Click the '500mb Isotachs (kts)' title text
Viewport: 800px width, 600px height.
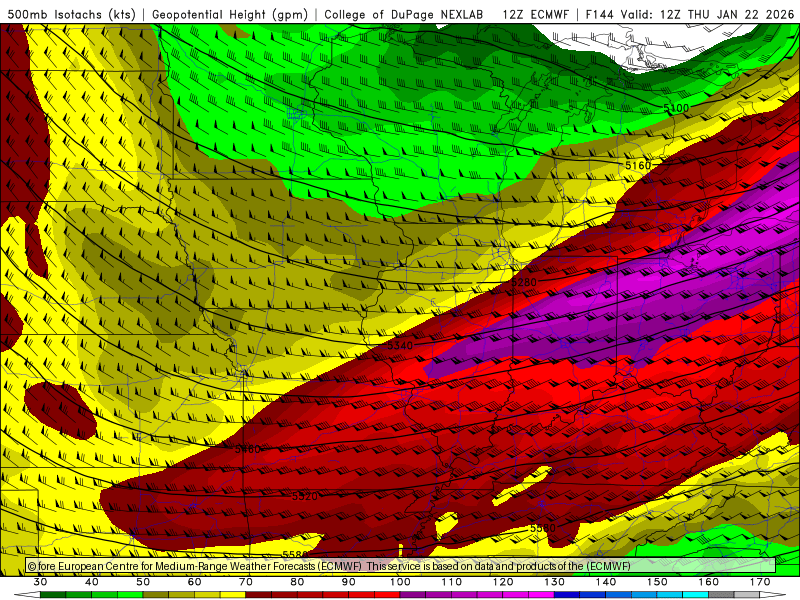click(x=71, y=15)
